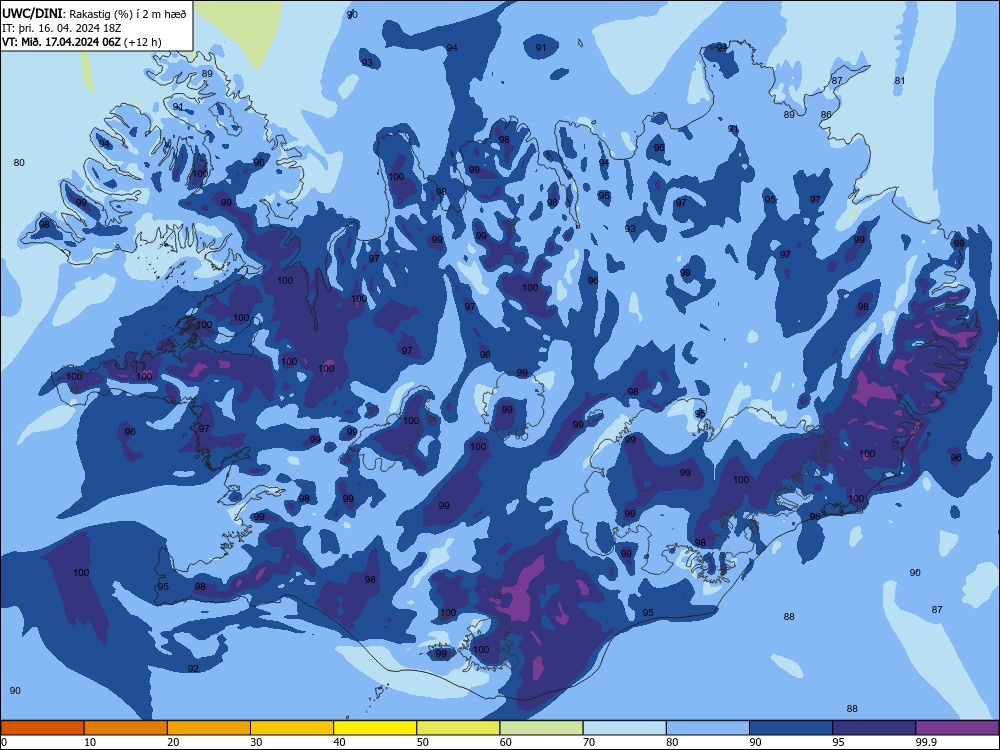Click the '20' legend tick label
1000x750 pixels.
pyautogui.click(x=173, y=742)
